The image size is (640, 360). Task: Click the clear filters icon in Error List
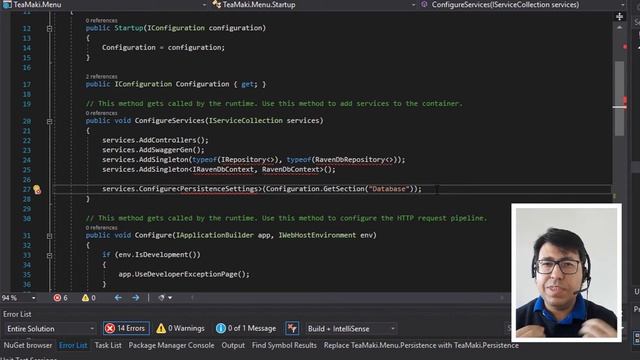(292, 328)
